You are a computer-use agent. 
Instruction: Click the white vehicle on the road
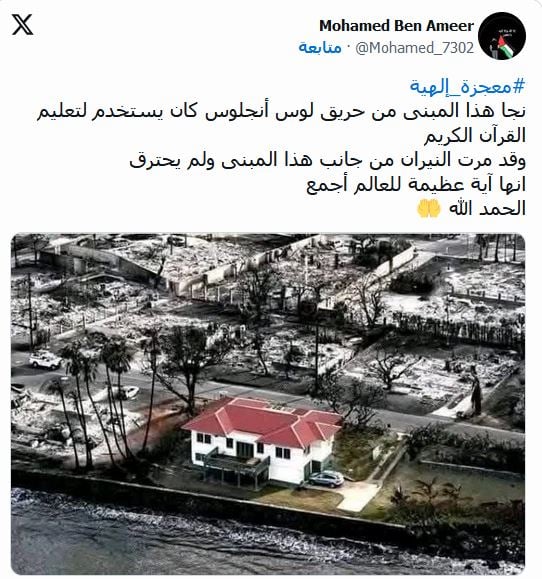(45, 359)
